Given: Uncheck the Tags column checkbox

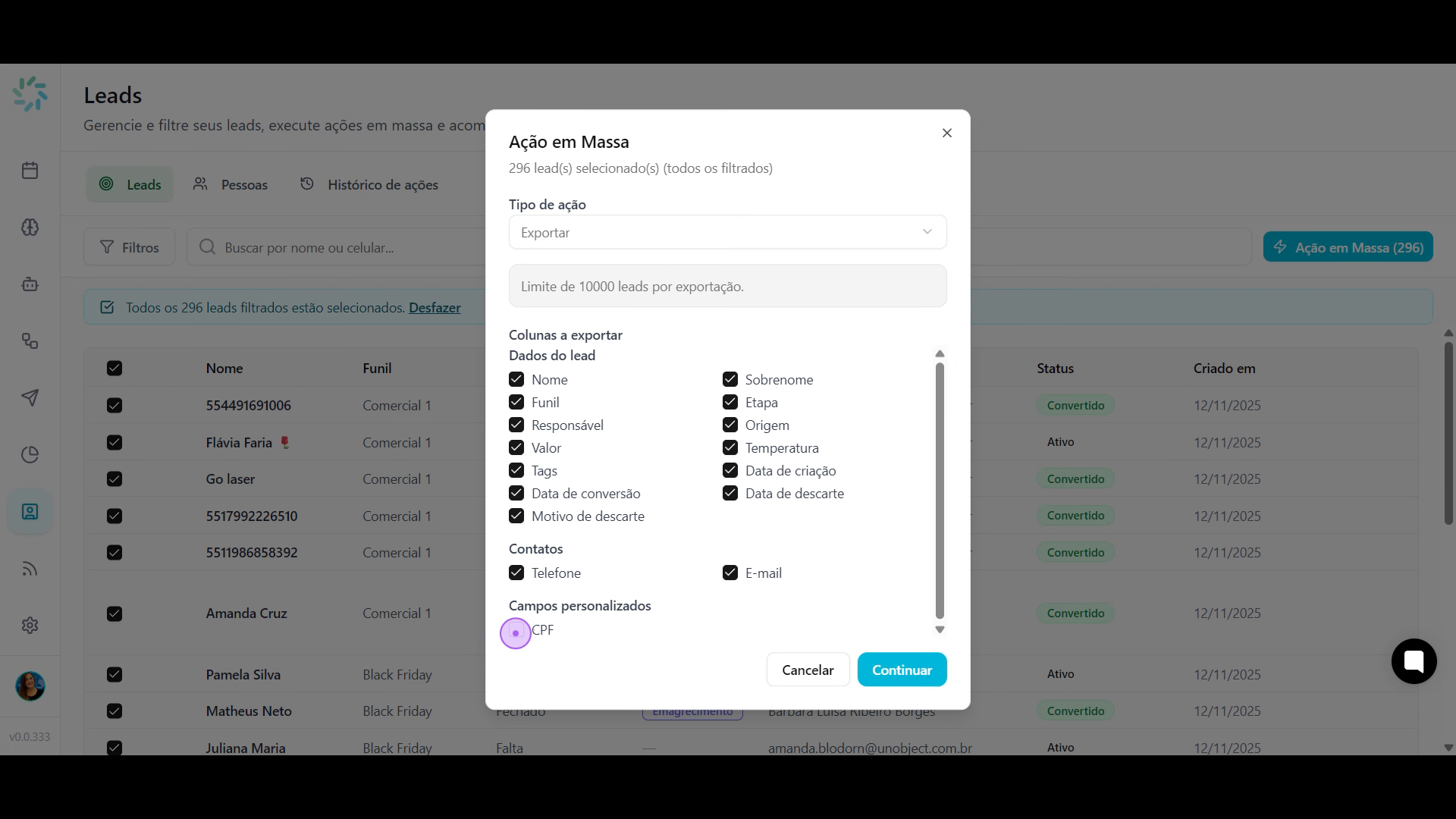Looking at the screenshot, I should tap(516, 470).
